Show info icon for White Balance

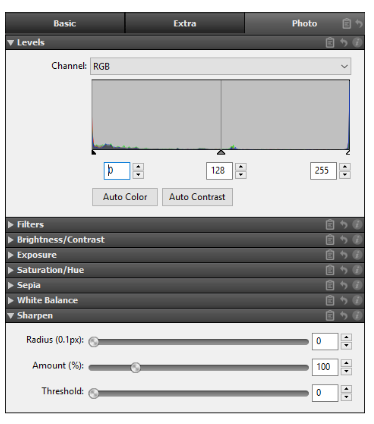coord(357,300)
